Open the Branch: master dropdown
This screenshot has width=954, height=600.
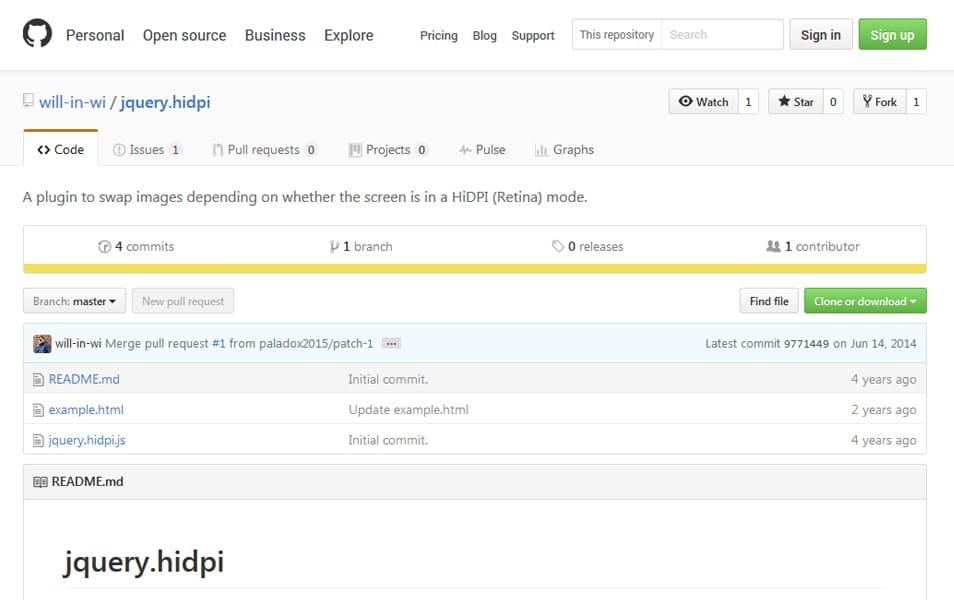(73, 300)
